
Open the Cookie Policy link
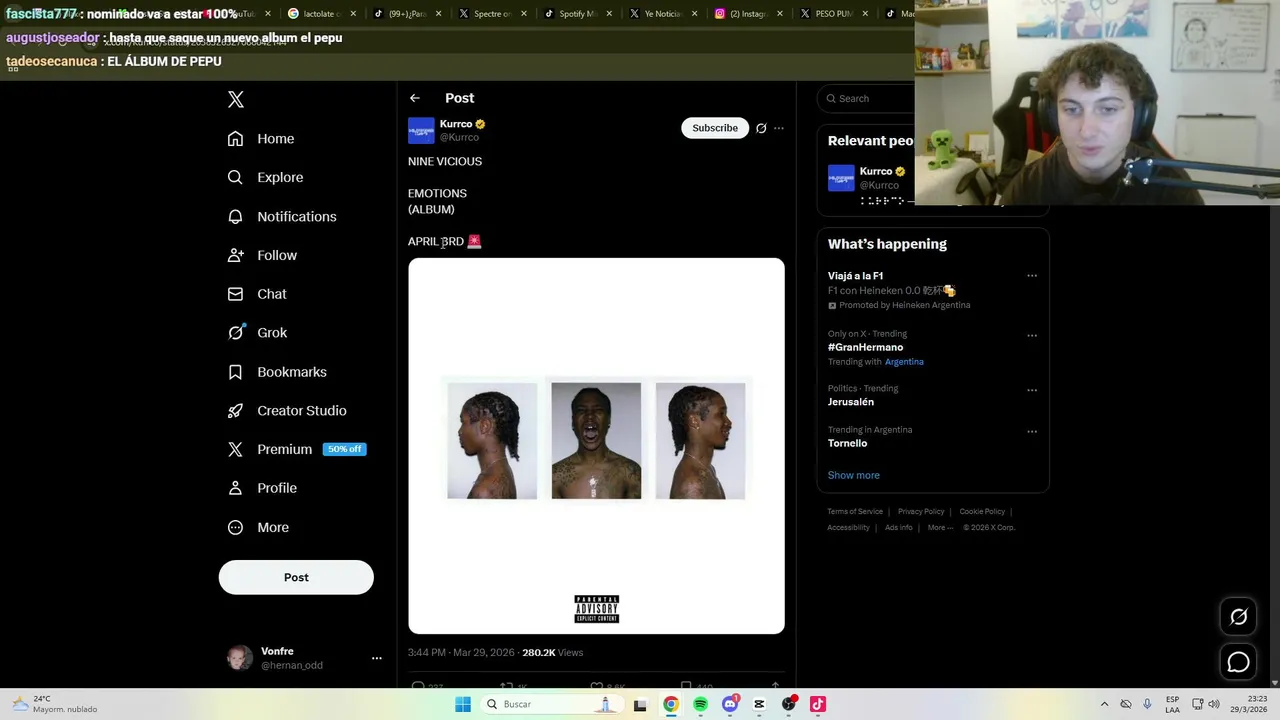click(x=982, y=511)
